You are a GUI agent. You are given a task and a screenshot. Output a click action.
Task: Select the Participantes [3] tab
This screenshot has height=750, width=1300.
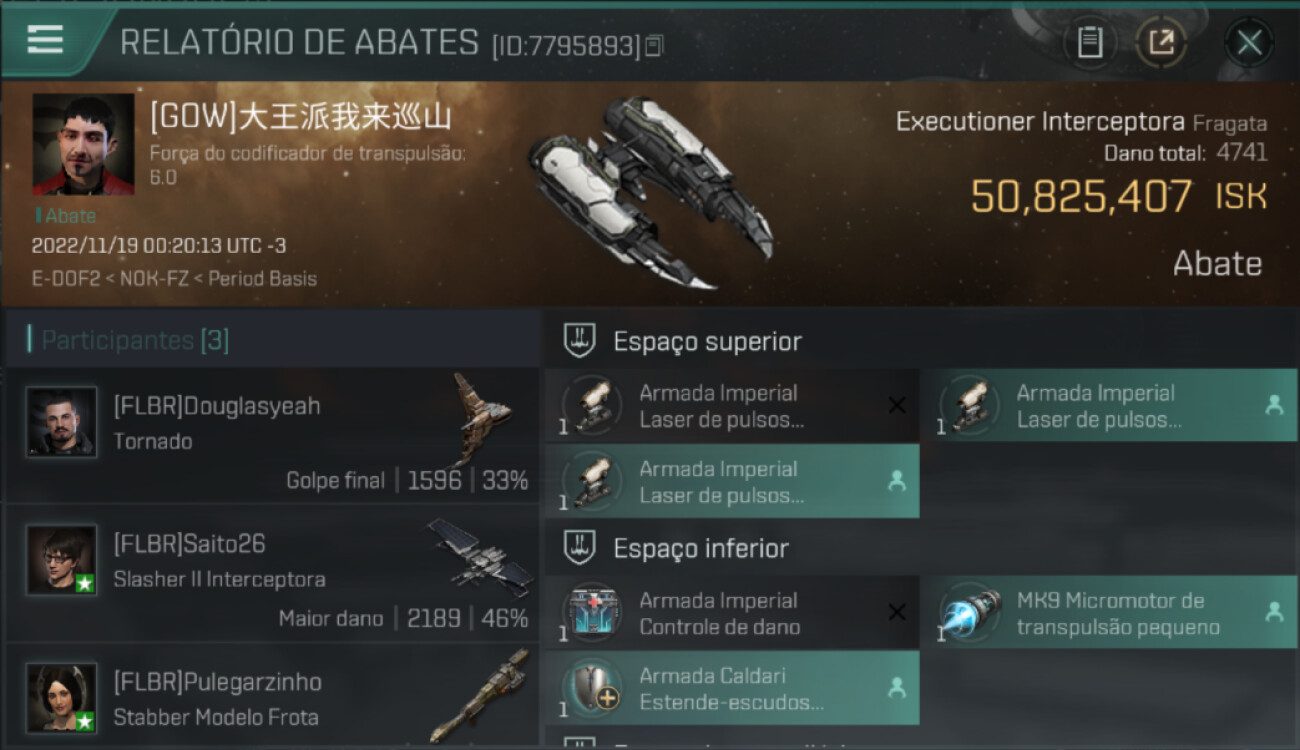[135, 340]
